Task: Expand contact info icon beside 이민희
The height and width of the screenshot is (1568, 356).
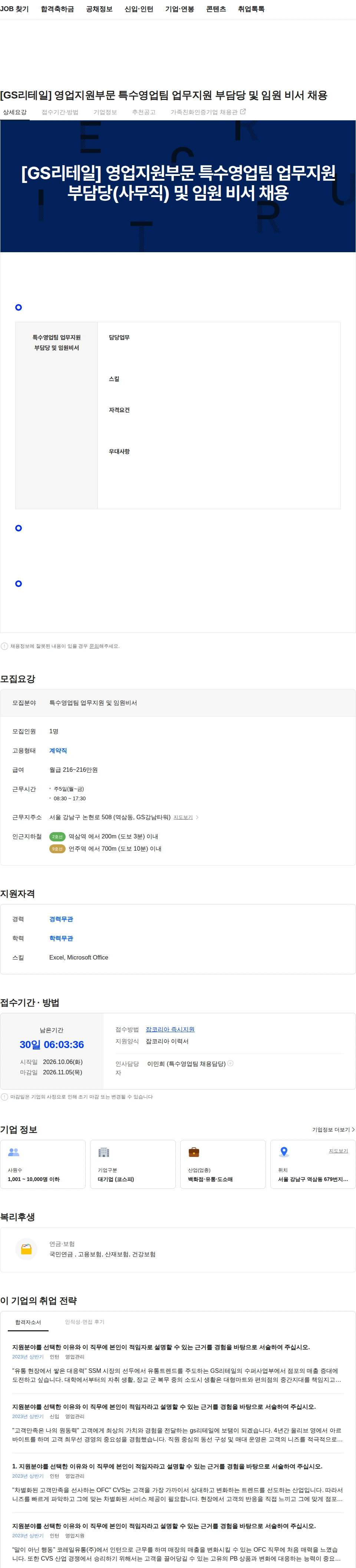Action: pyautogui.click(x=230, y=1063)
